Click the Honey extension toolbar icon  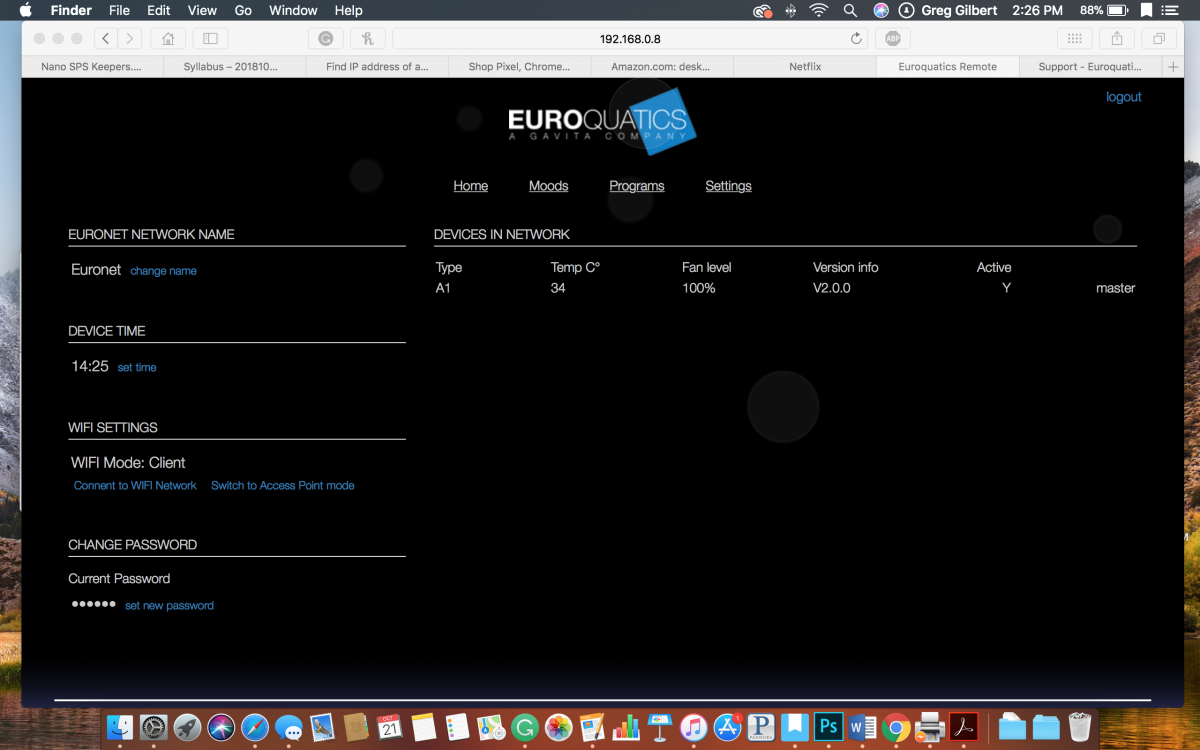point(368,39)
